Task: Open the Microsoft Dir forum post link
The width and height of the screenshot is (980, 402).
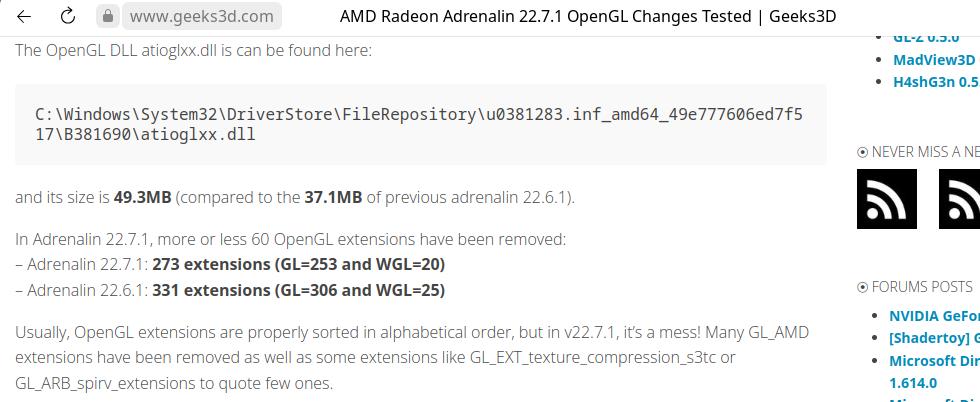Action: [934, 361]
